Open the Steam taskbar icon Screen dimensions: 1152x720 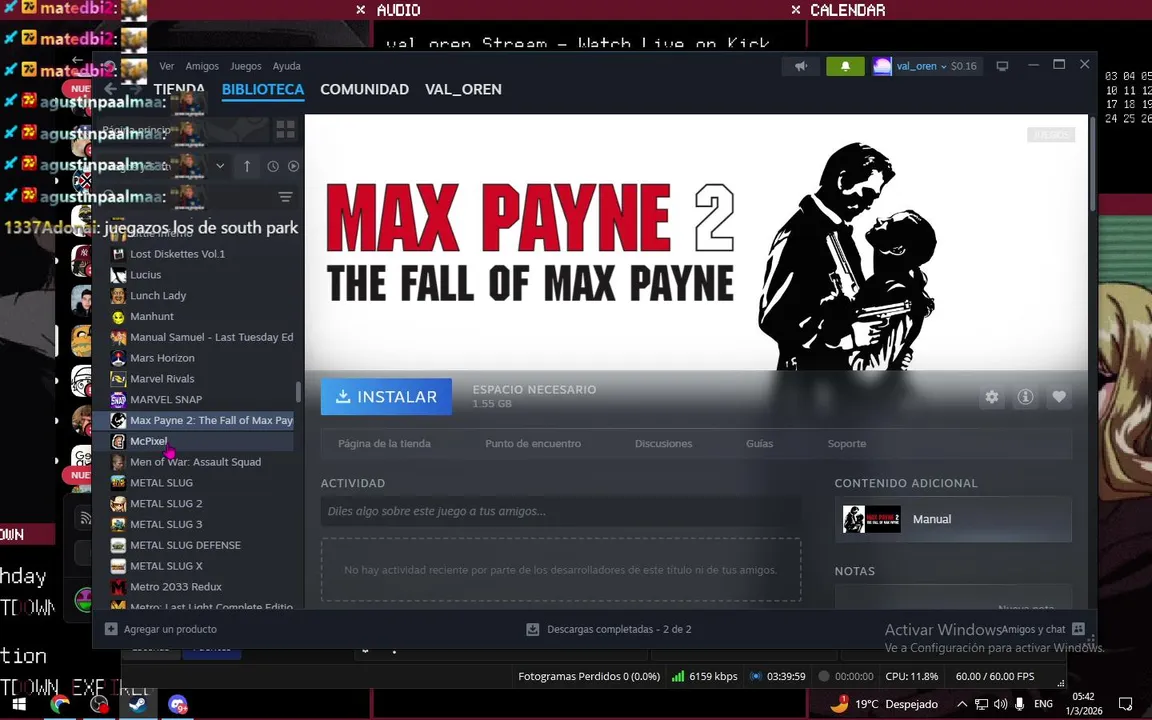[x=137, y=704]
